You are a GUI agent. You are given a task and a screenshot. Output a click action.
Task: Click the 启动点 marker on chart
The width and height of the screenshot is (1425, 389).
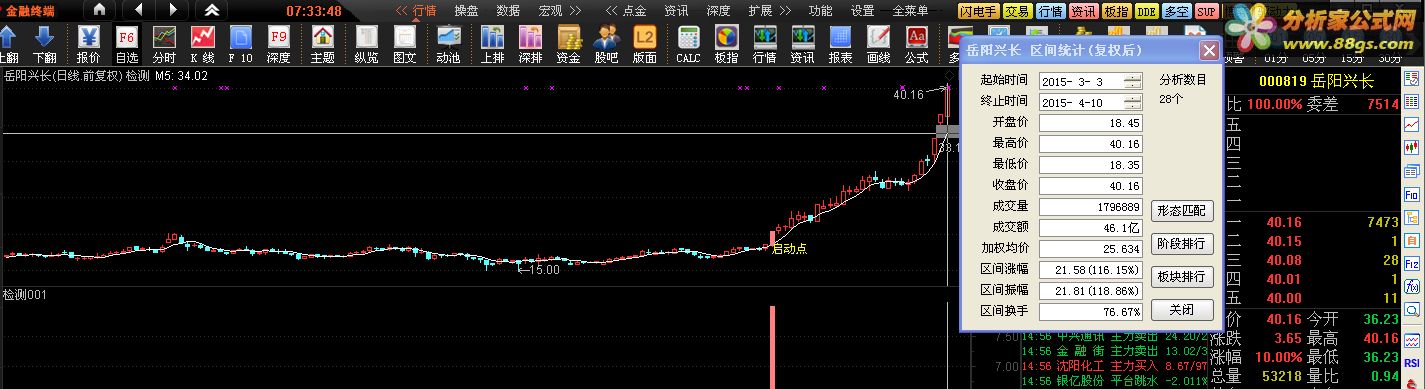789,249
